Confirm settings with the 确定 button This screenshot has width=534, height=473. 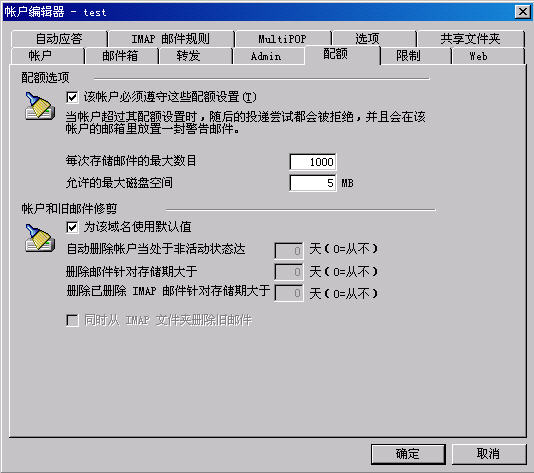point(408,454)
